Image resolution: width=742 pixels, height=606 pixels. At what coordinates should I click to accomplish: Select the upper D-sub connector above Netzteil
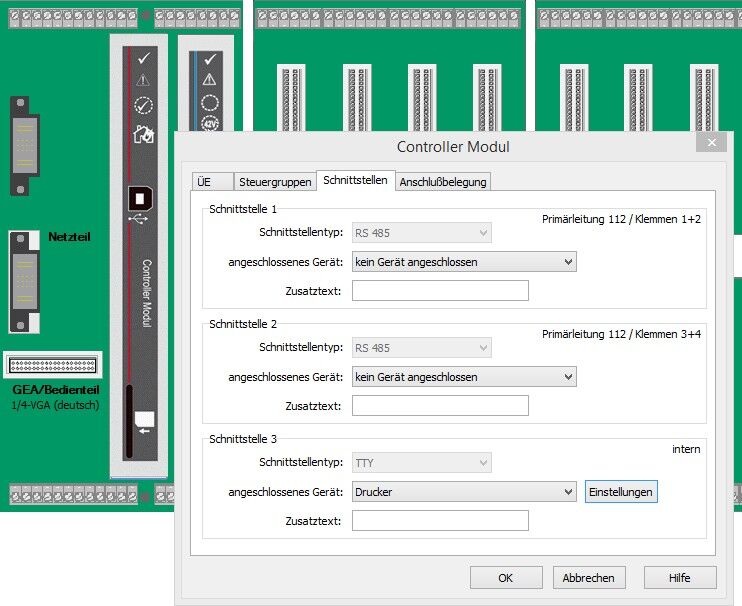pyautogui.click(x=25, y=146)
